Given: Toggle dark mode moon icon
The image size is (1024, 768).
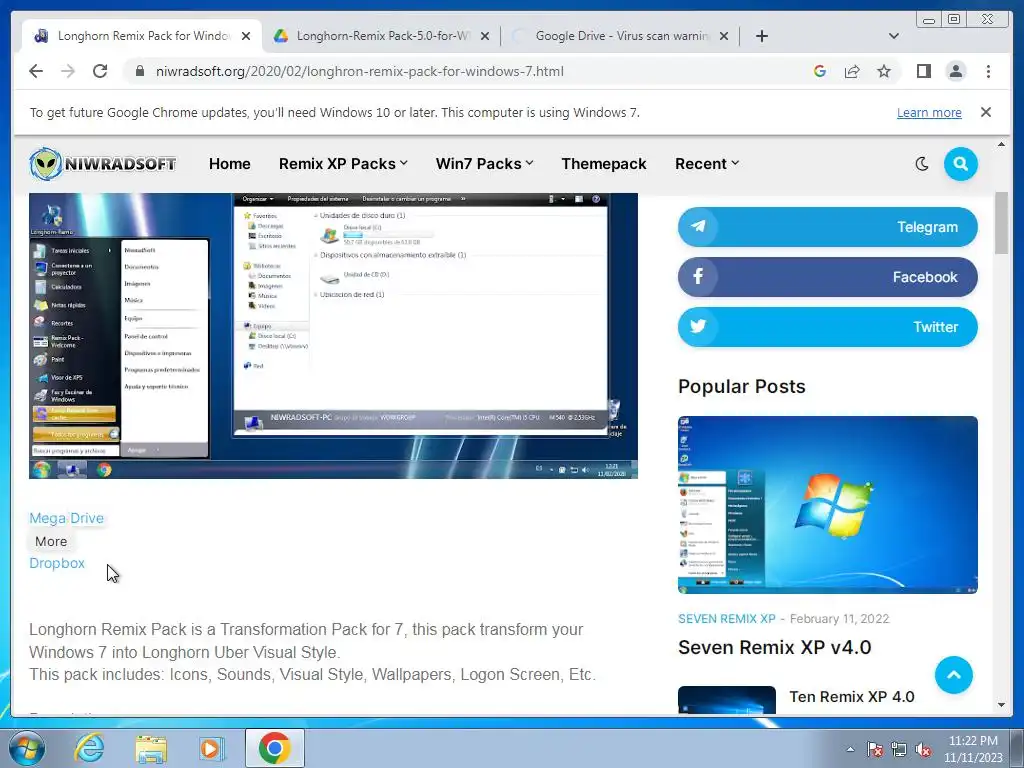Looking at the screenshot, I should pos(921,164).
